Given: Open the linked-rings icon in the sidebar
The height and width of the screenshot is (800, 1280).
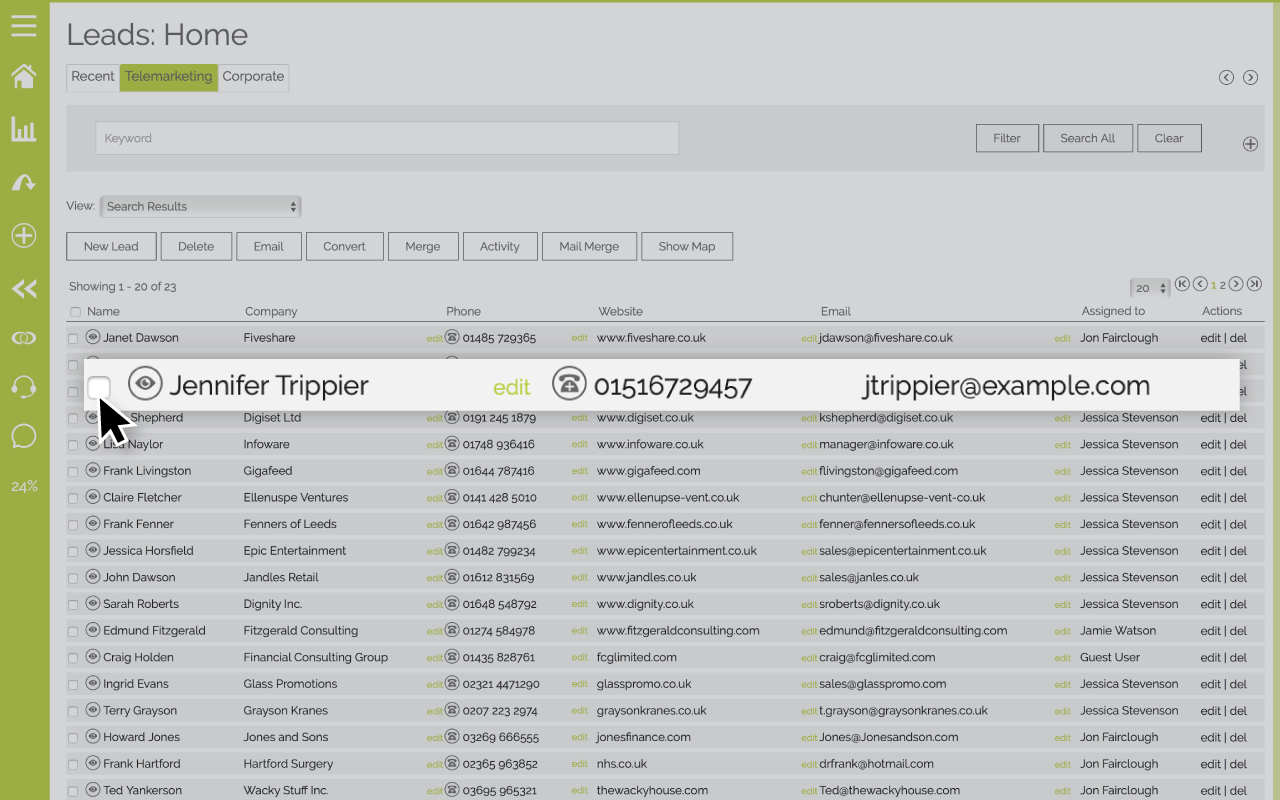Looking at the screenshot, I should tap(23, 337).
